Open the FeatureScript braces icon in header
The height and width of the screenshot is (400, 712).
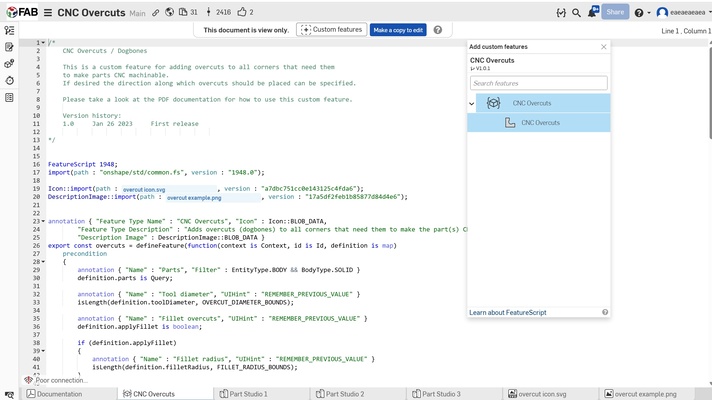point(559,12)
